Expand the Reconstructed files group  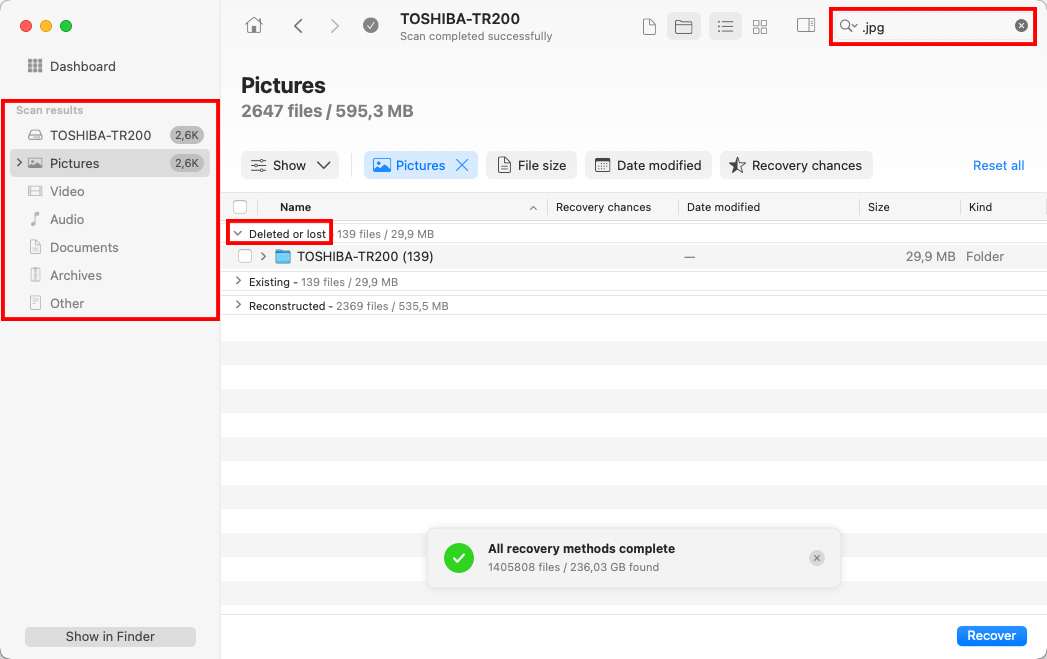238,306
